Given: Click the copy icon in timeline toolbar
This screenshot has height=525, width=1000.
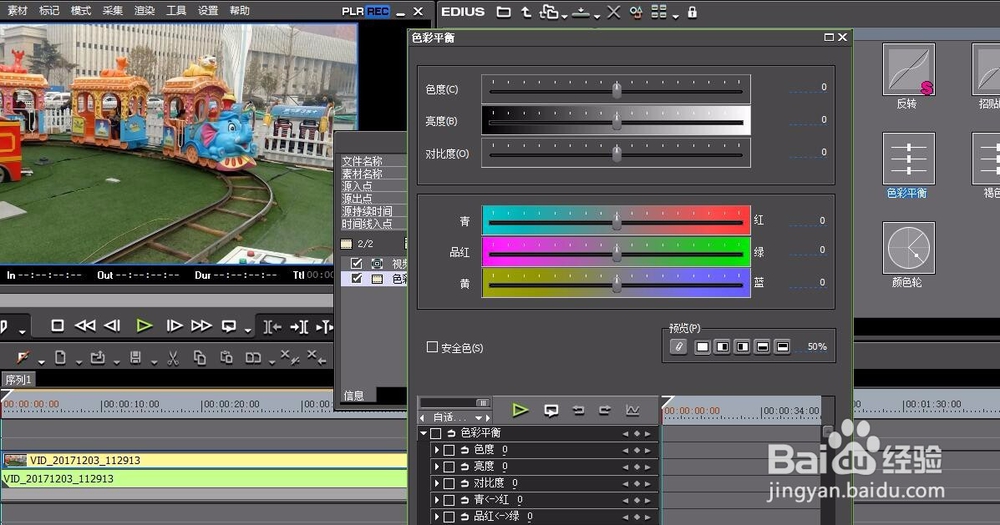Looking at the screenshot, I should [x=200, y=358].
